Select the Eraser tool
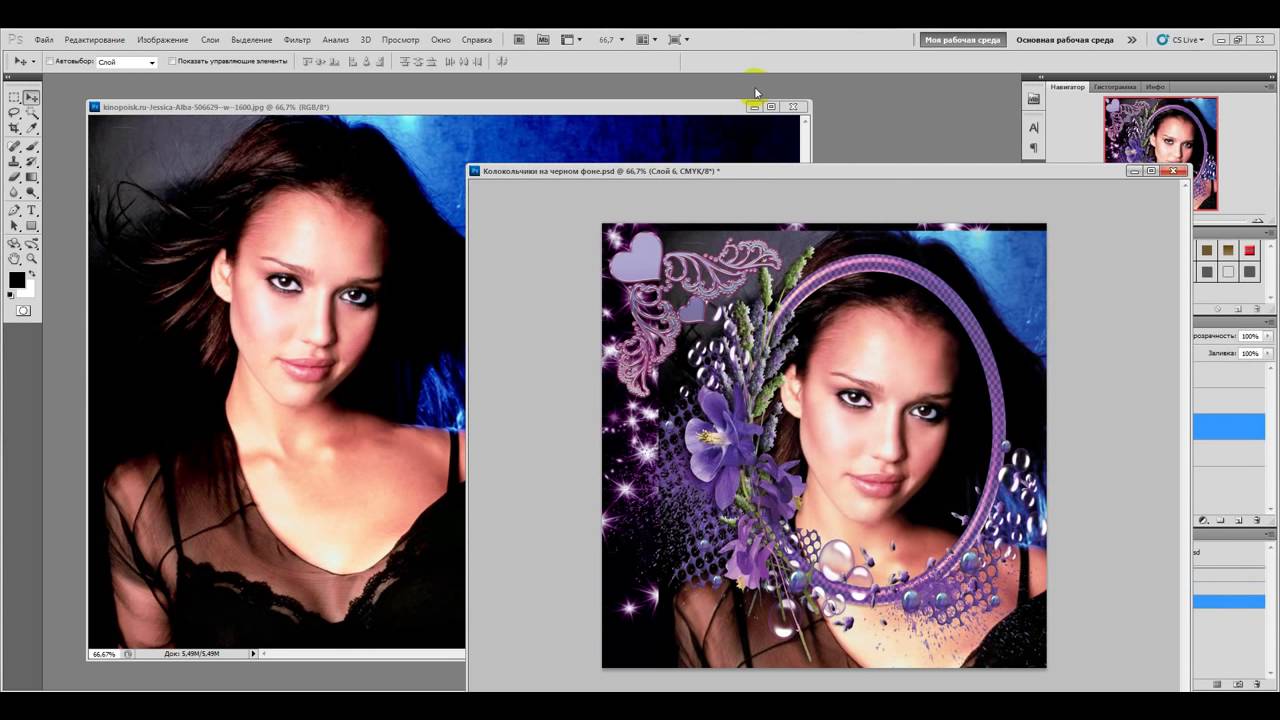 point(15,177)
